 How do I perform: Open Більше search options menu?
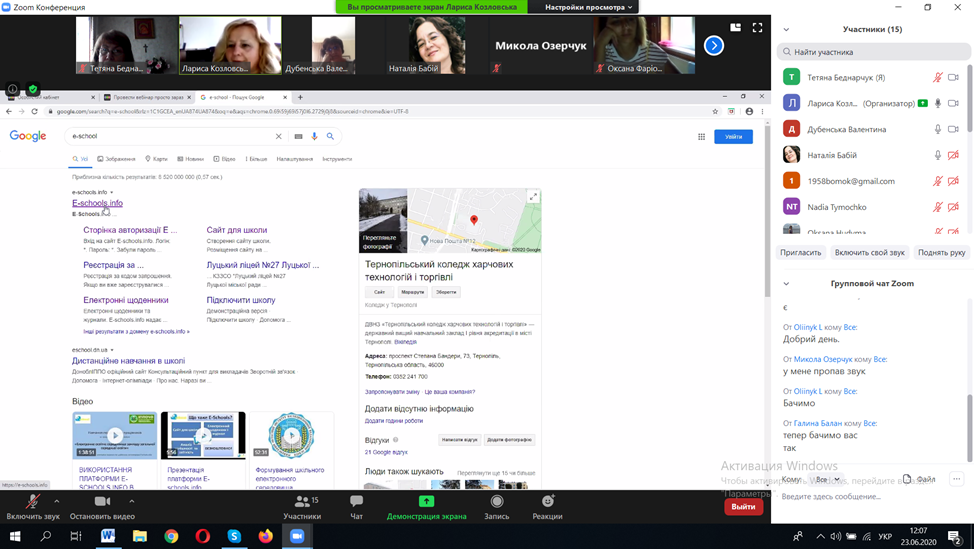pos(257,159)
